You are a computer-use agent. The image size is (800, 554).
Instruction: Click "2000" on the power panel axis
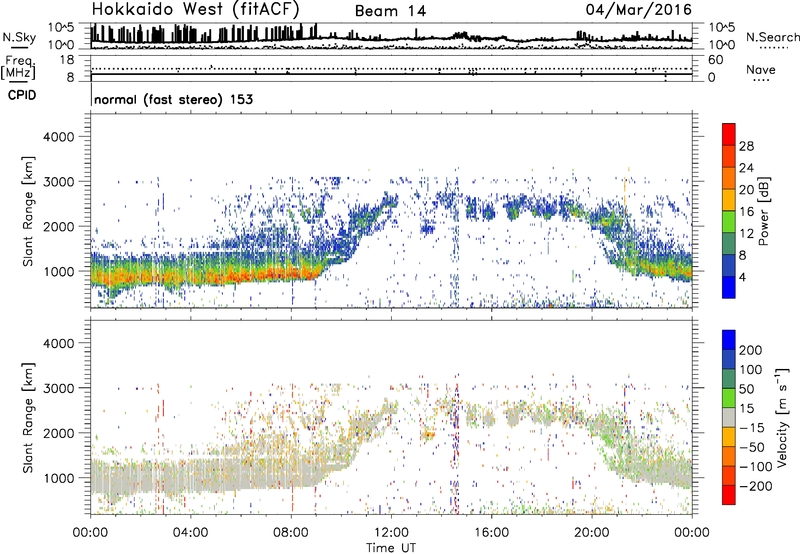pyautogui.click(x=59, y=226)
